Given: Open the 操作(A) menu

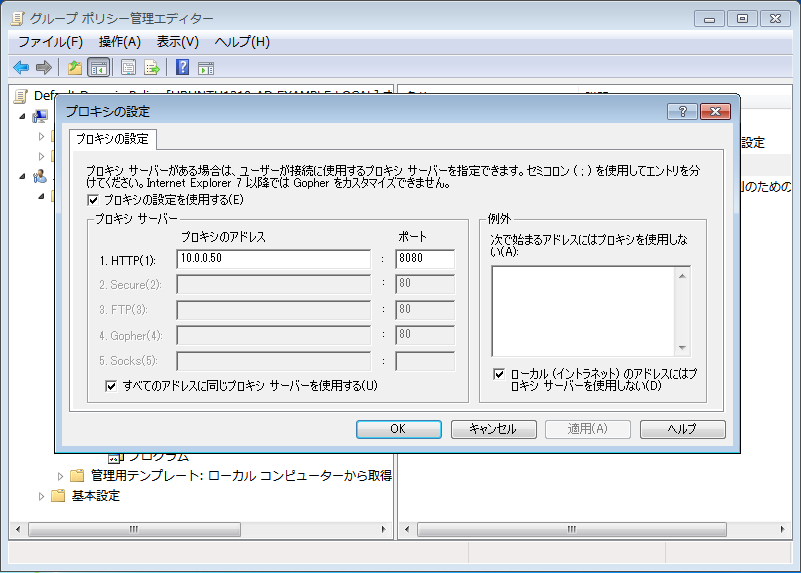Looking at the screenshot, I should (x=119, y=41).
